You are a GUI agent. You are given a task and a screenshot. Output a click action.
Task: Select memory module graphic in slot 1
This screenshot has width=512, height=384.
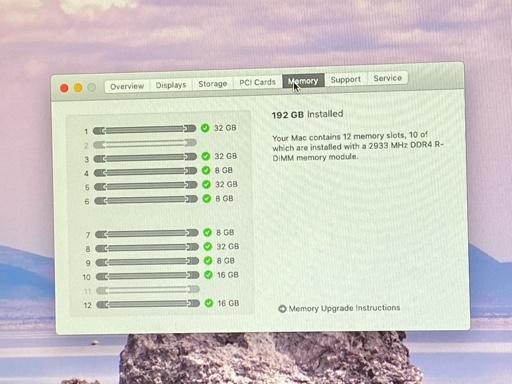(x=144, y=130)
